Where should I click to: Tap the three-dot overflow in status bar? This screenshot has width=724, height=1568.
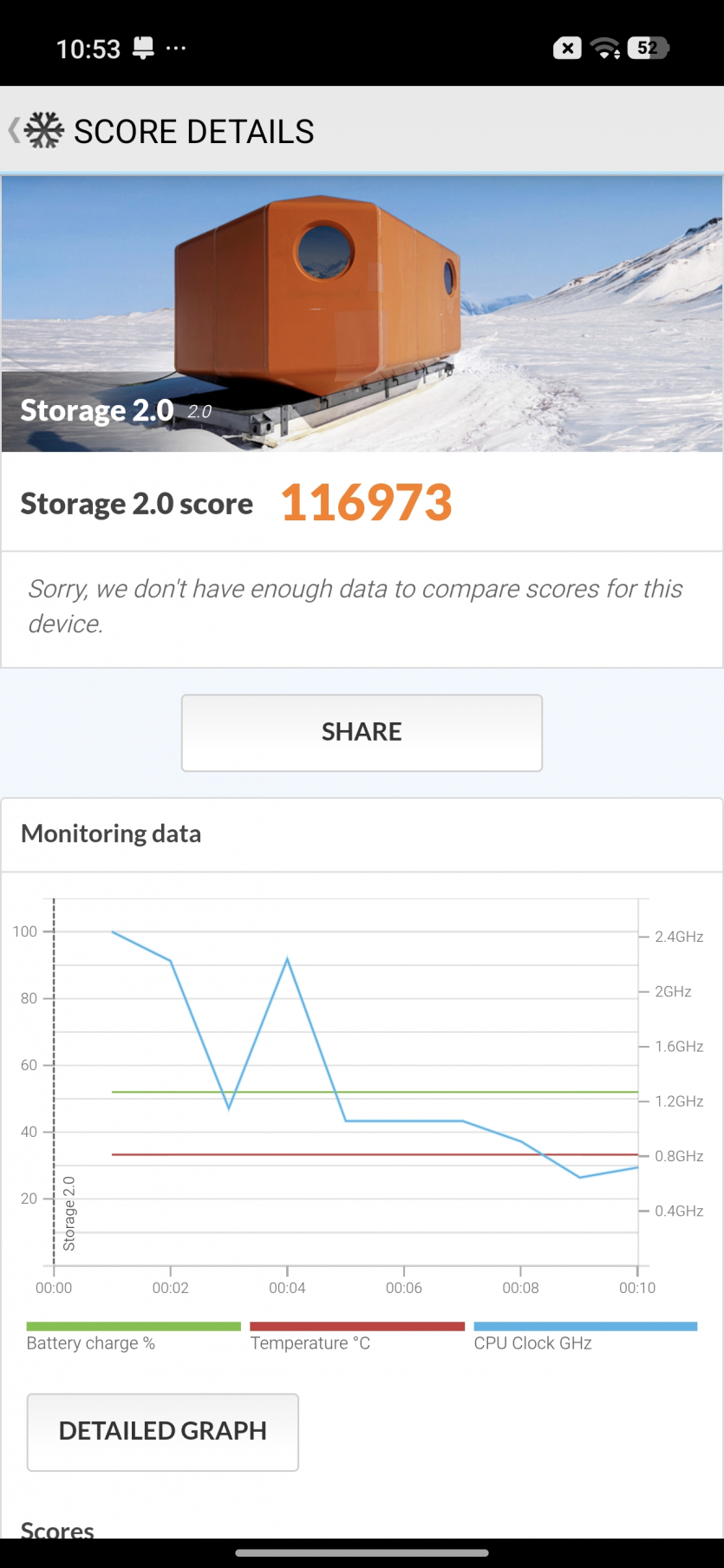click(176, 48)
